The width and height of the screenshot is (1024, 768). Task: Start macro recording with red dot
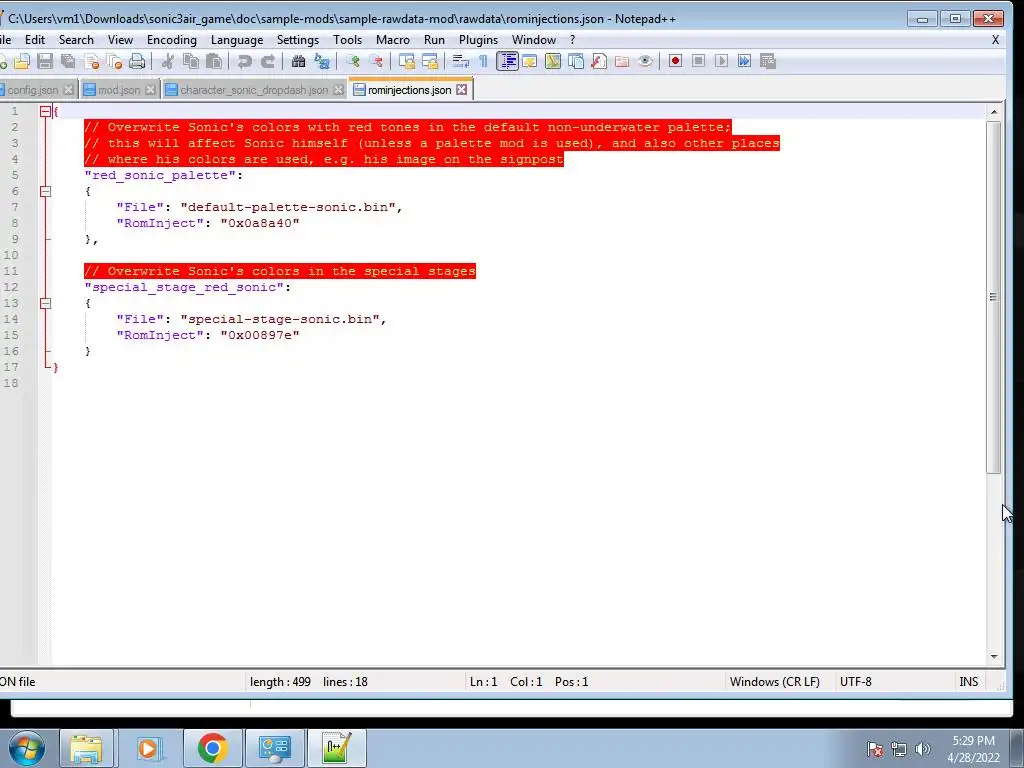pos(675,61)
